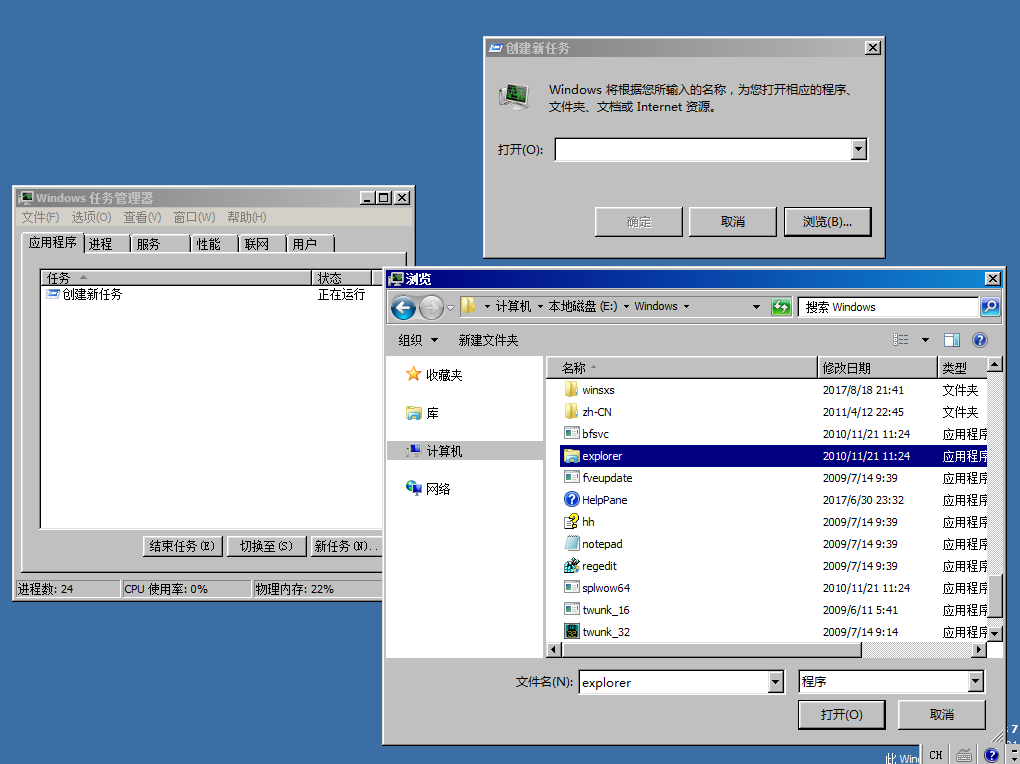1020x764 pixels.
Task: Open help in Browse dialog toolbar
Action: pyautogui.click(x=980, y=340)
